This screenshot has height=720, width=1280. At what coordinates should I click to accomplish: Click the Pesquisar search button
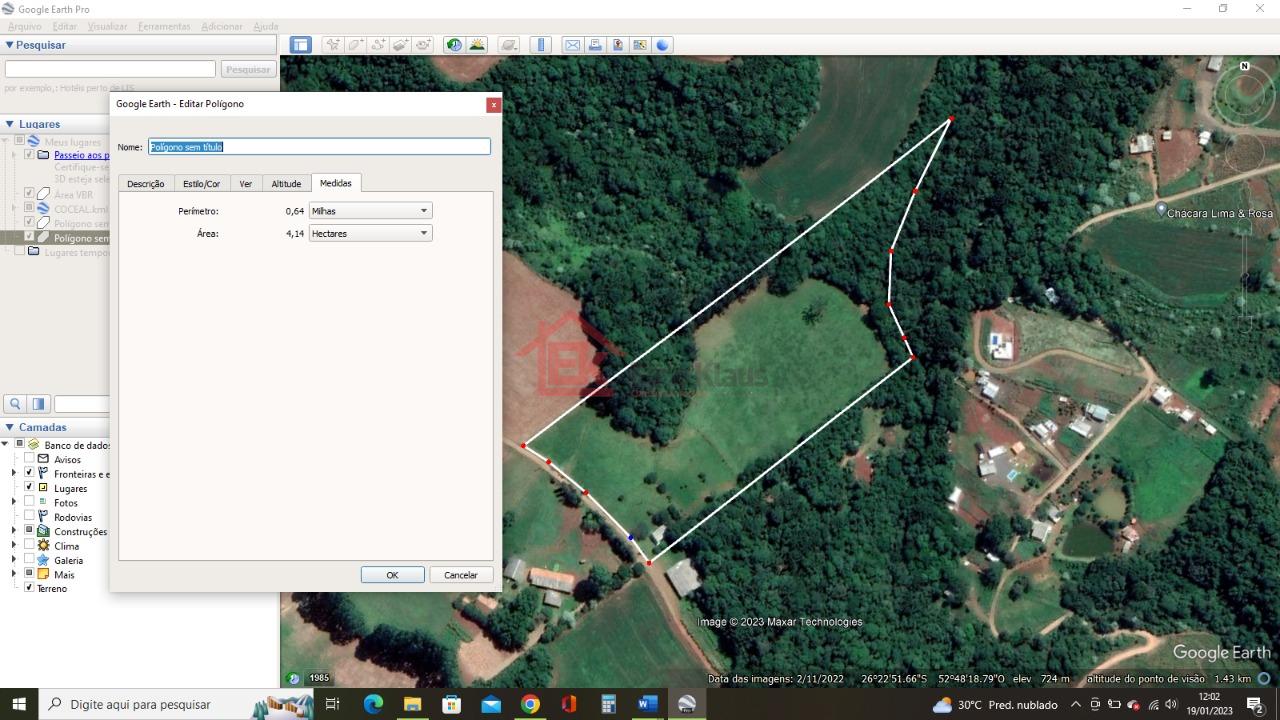248,69
